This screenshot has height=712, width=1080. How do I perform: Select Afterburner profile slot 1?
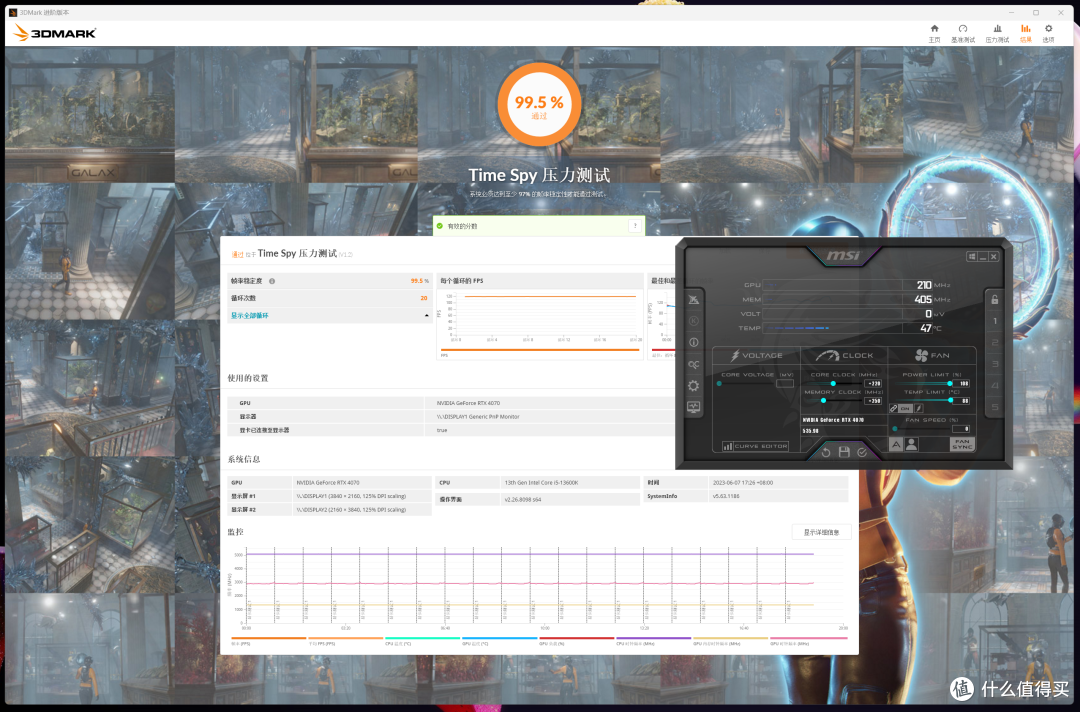pyautogui.click(x=995, y=321)
